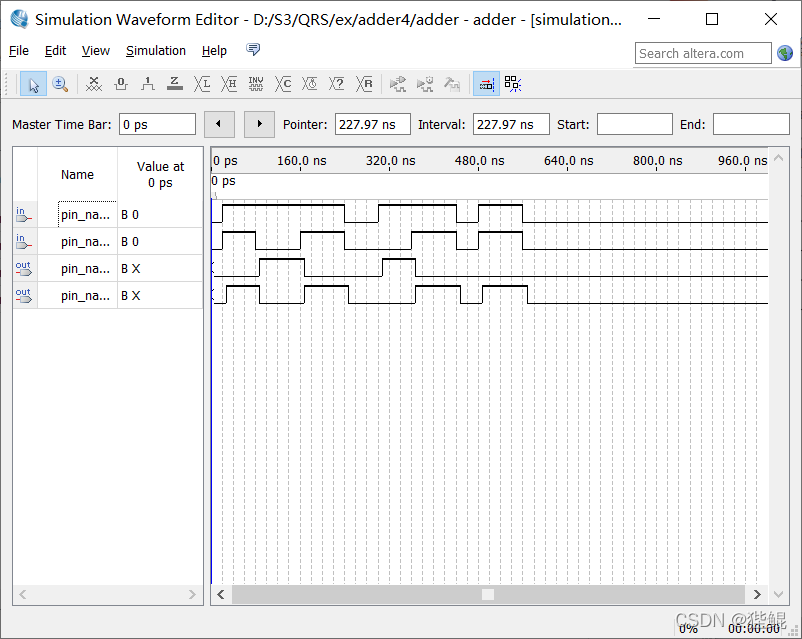Click the Master Time Bar field
Screen dimensions: 802x639
[157, 124]
